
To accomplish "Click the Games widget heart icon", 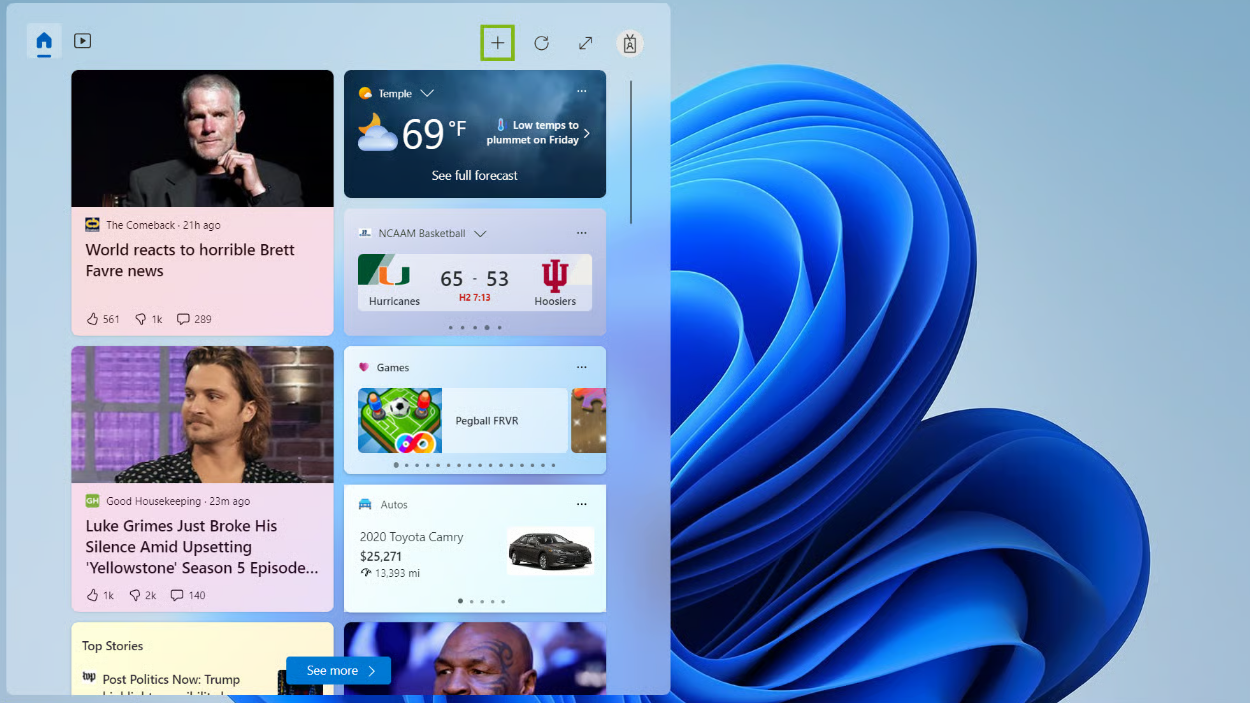I will click(x=364, y=367).
